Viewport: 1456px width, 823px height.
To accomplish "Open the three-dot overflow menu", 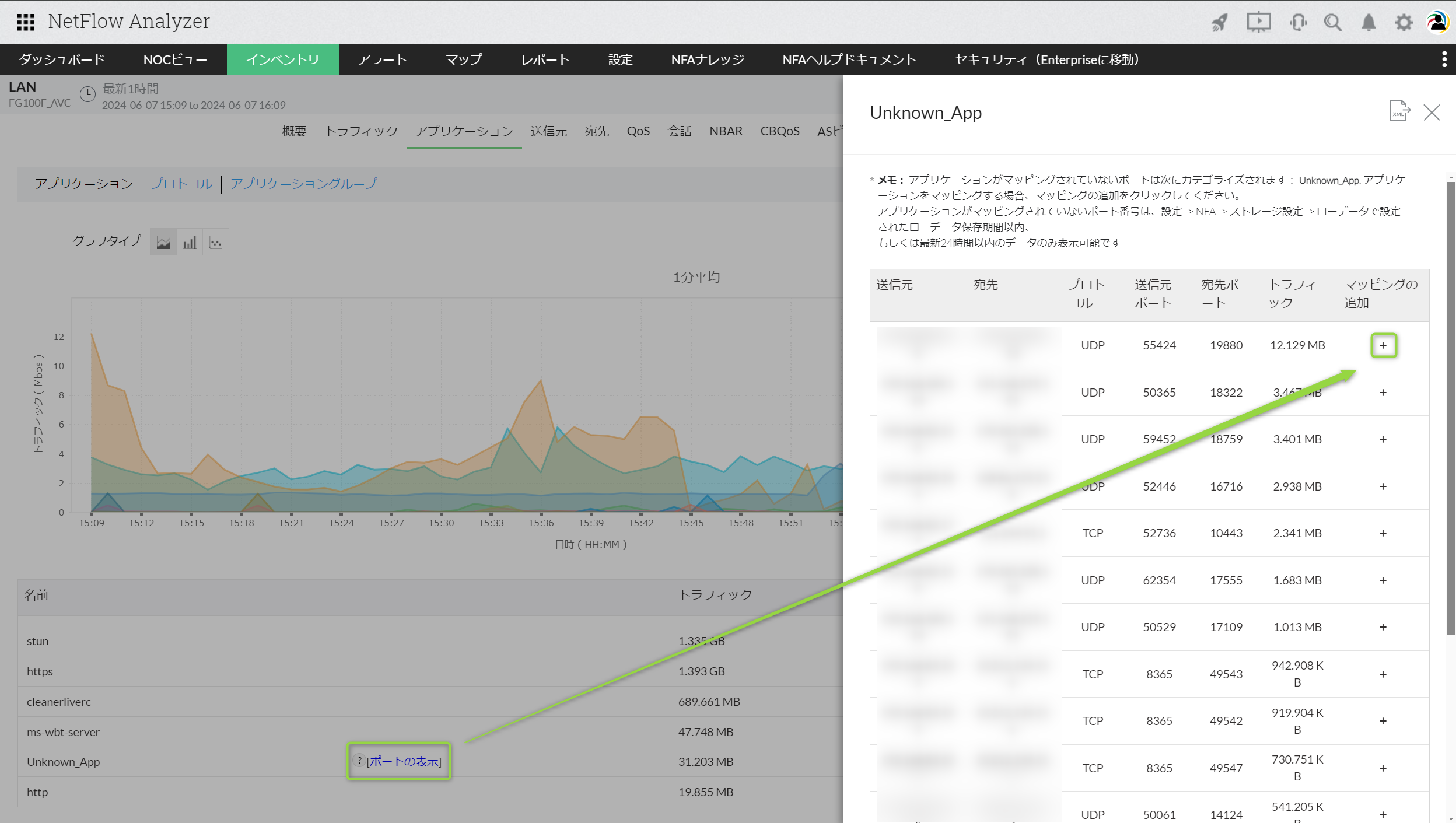I will click(1444, 59).
